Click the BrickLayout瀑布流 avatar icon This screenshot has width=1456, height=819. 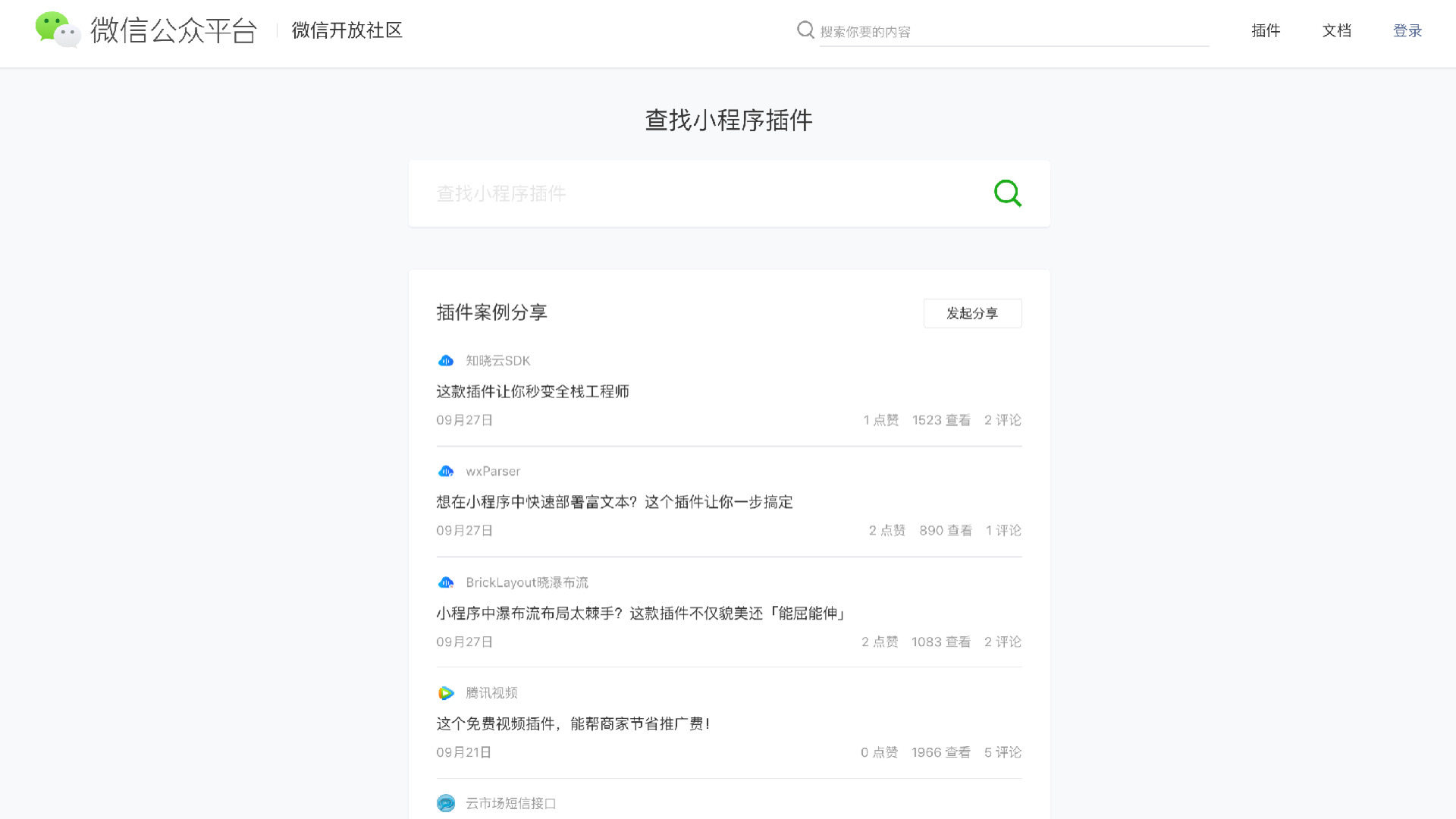(x=446, y=582)
